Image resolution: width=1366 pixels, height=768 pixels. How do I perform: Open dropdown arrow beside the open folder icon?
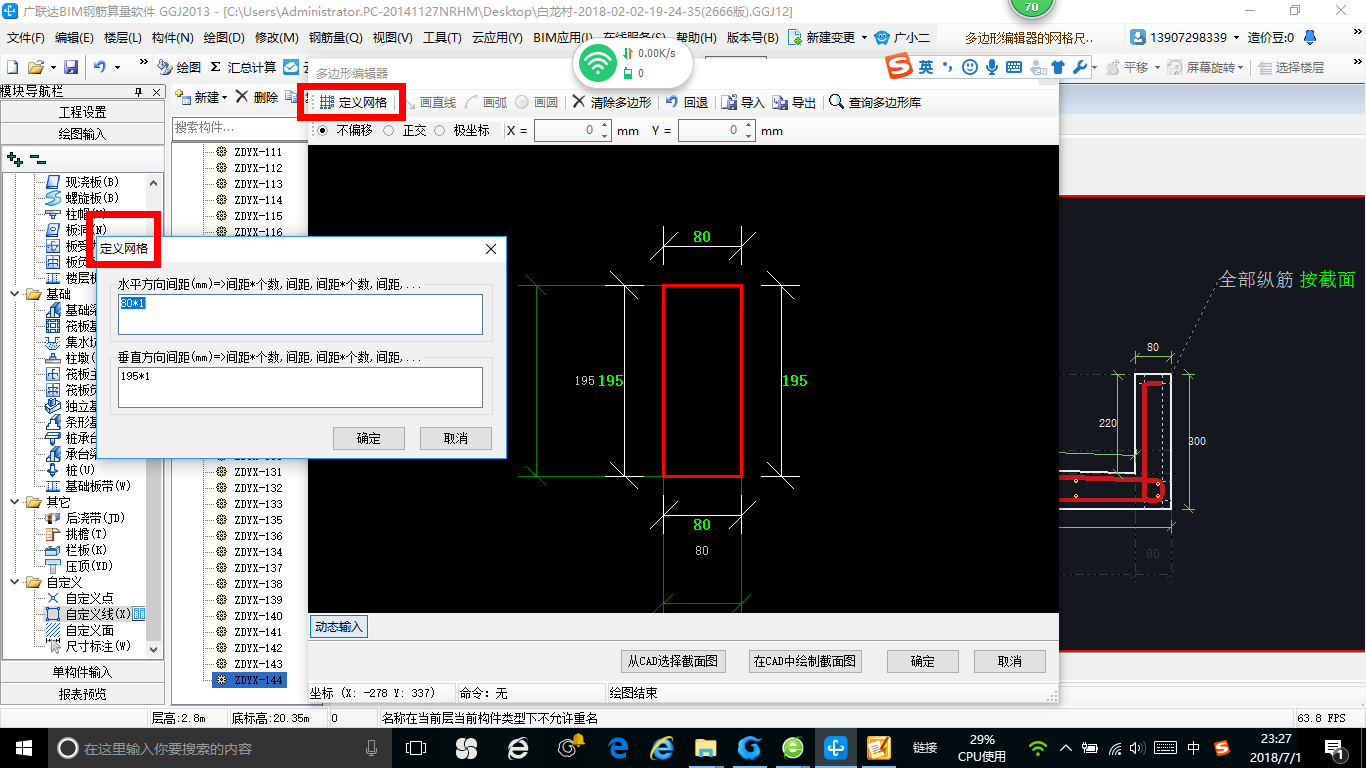(x=52, y=67)
